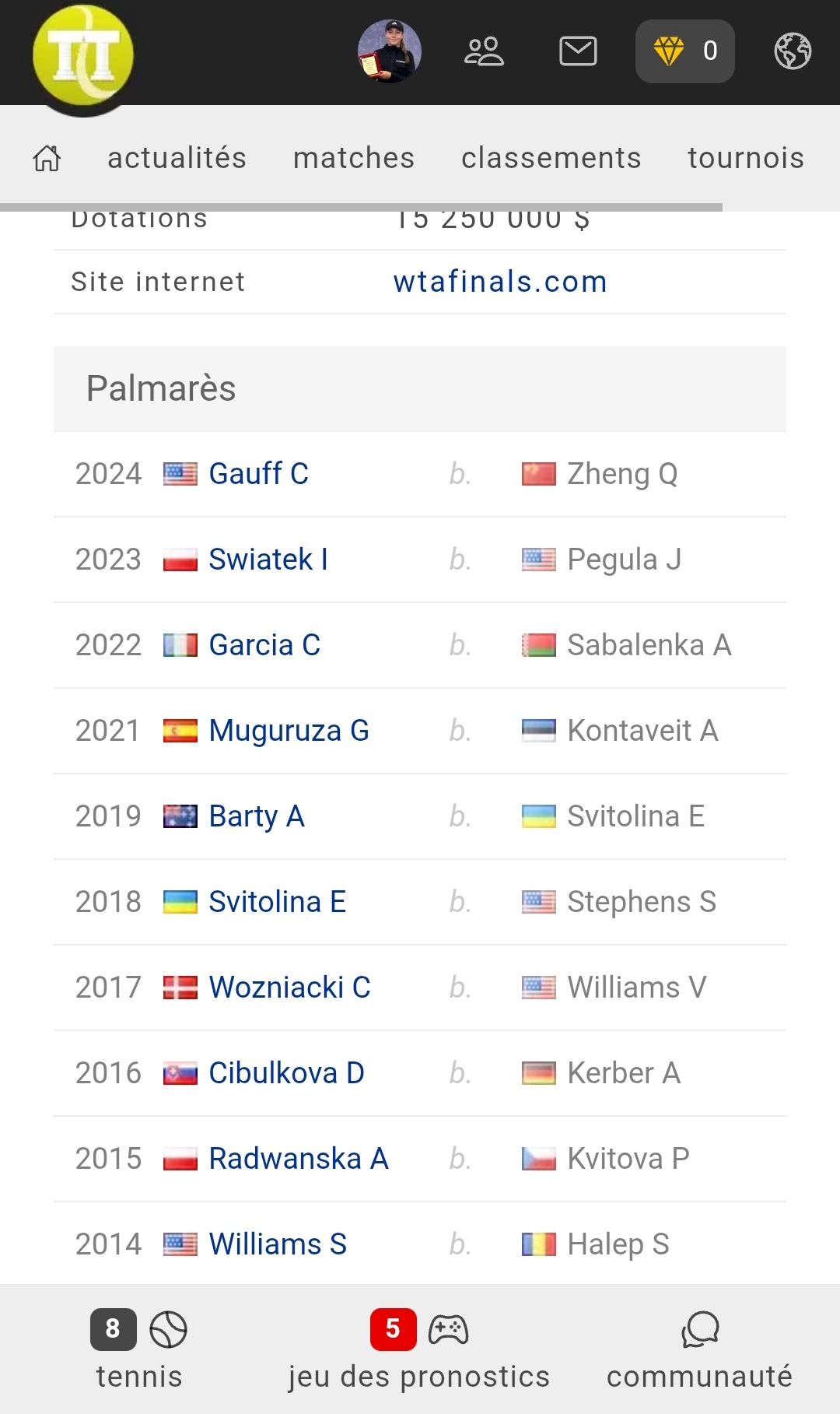Open the jeu des pronostics tab
The width and height of the screenshot is (840, 1414).
(419, 1349)
